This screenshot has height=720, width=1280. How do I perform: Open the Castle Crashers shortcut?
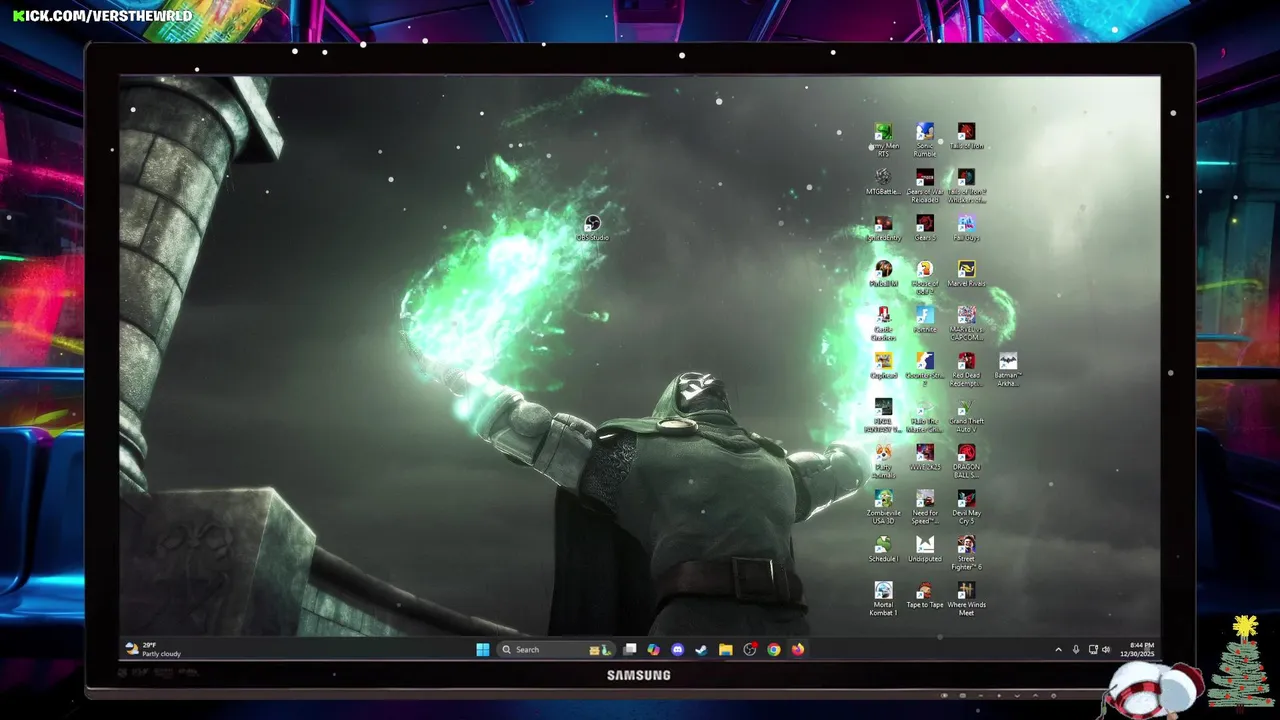883,323
